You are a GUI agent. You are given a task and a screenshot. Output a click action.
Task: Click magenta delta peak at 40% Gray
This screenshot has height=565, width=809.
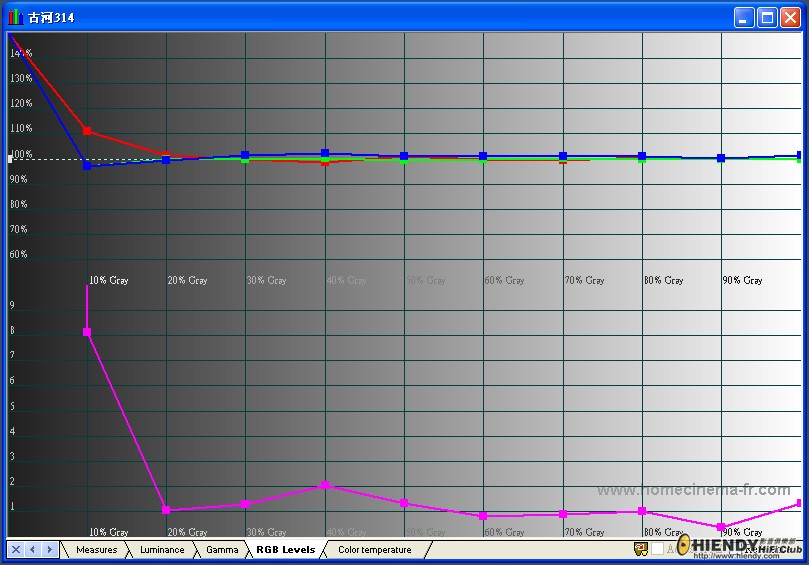pos(325,485)
